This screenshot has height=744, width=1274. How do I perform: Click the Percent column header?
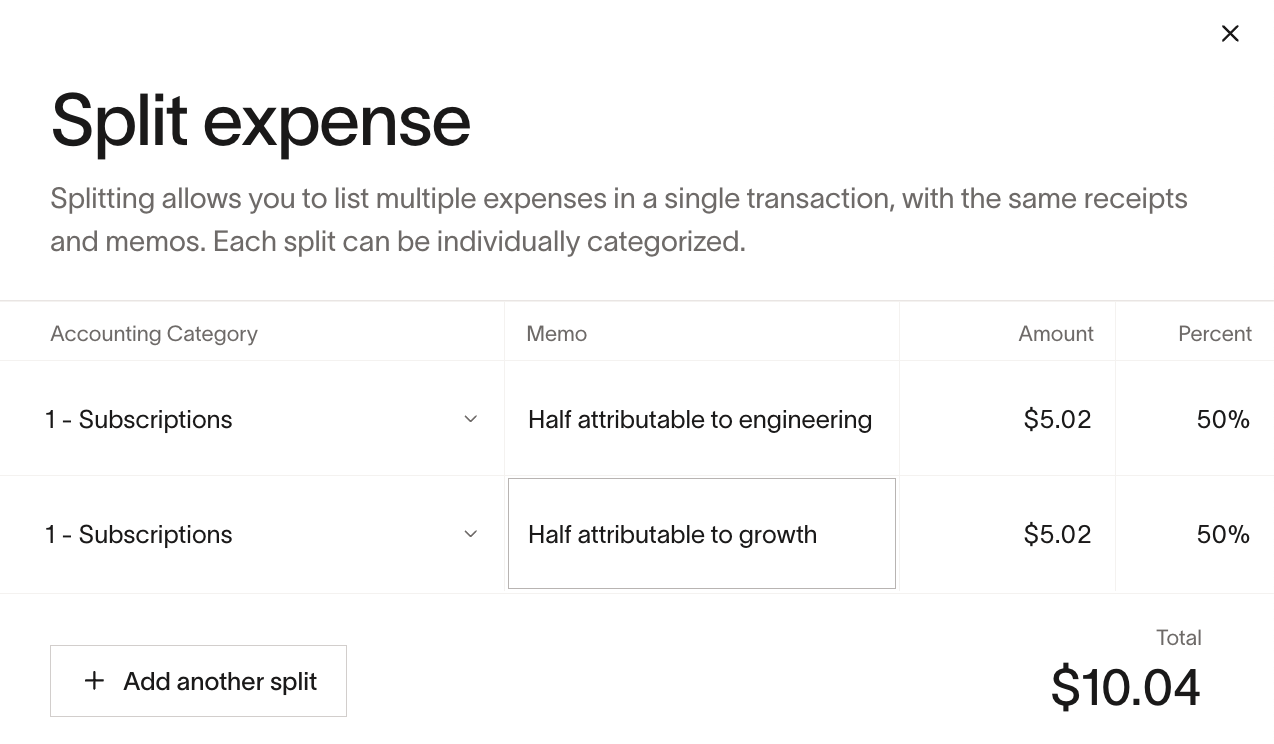[x=1215, y=334]
